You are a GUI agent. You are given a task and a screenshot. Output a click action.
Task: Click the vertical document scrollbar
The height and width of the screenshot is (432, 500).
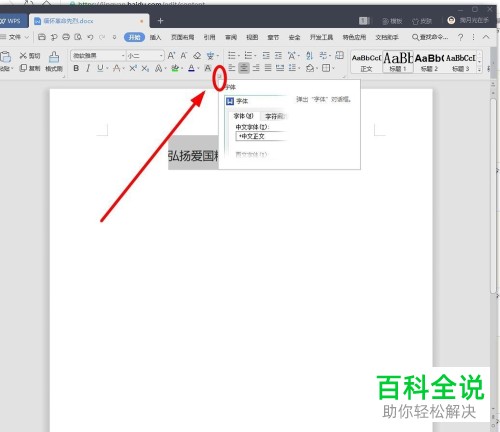point(494,197)
